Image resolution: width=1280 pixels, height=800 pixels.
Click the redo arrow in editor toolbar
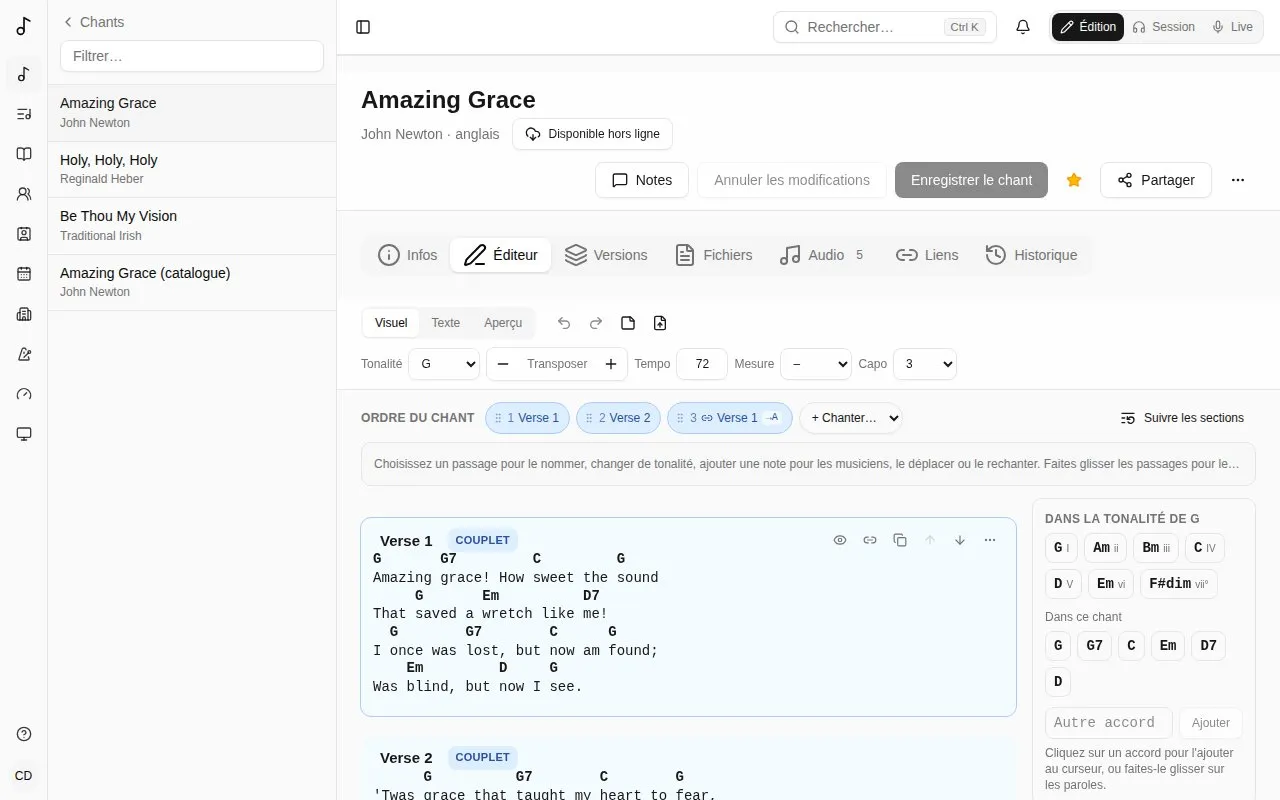(596, 323)
